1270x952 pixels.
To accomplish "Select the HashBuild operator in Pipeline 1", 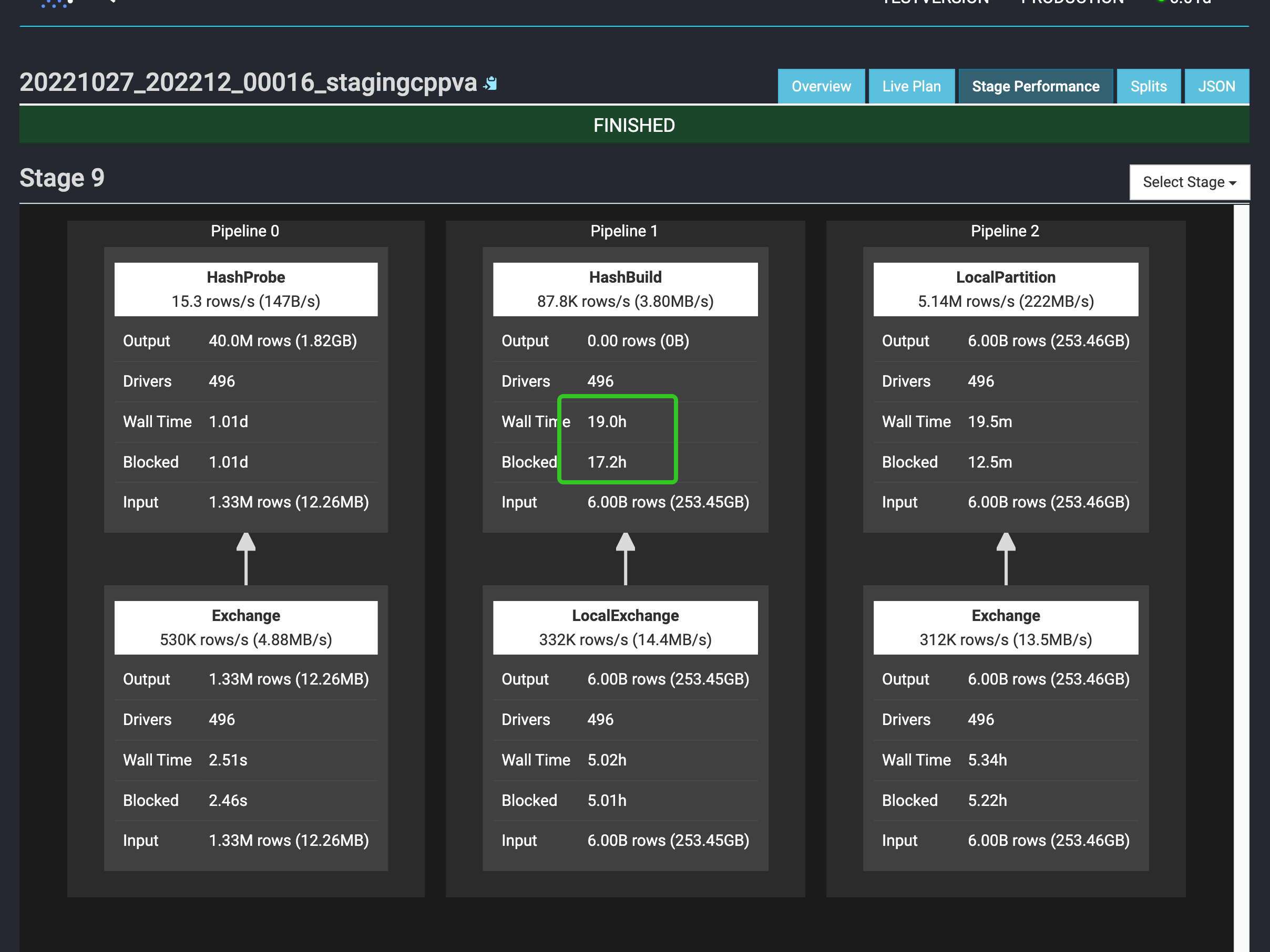I will click(625, 288).
